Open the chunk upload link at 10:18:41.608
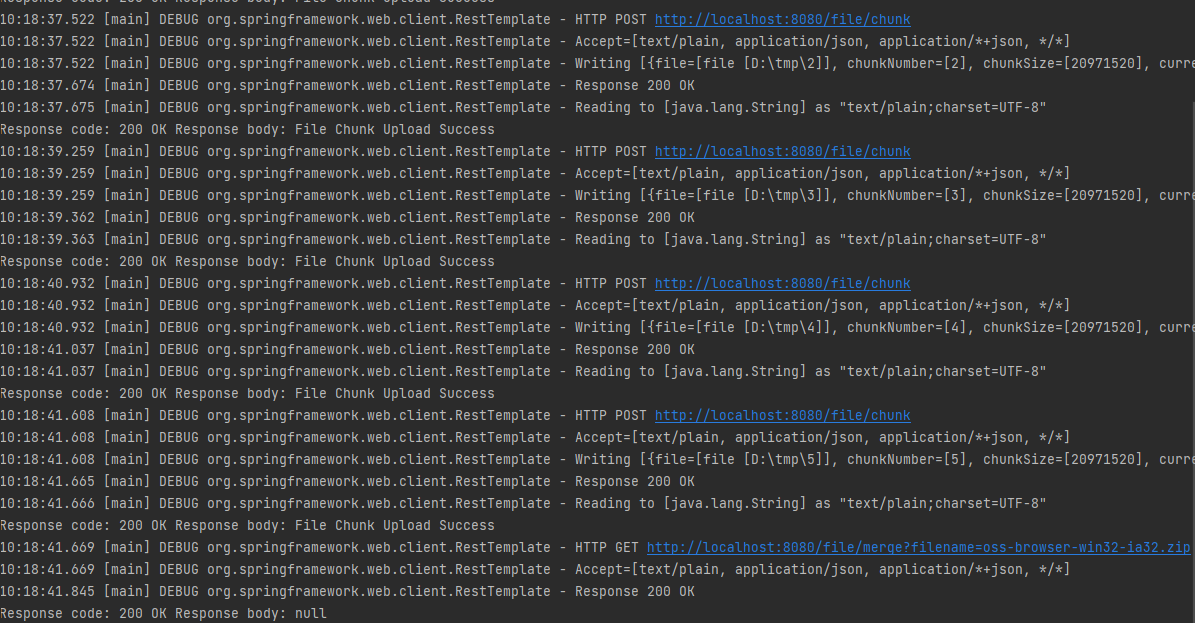The image size is (1195, 623). [x=782, y=415]
